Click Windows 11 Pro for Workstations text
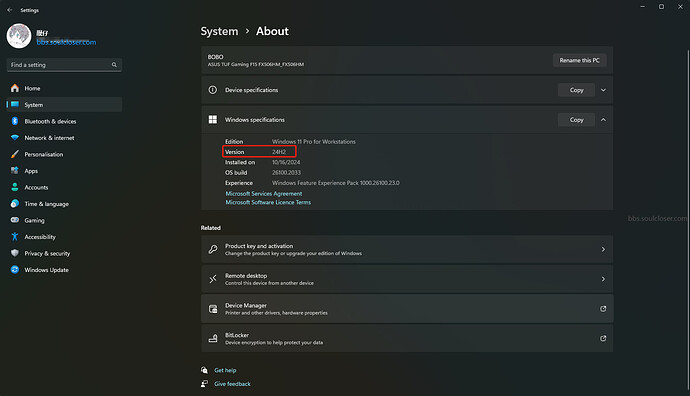690x396 pixels. pos(314,142)
